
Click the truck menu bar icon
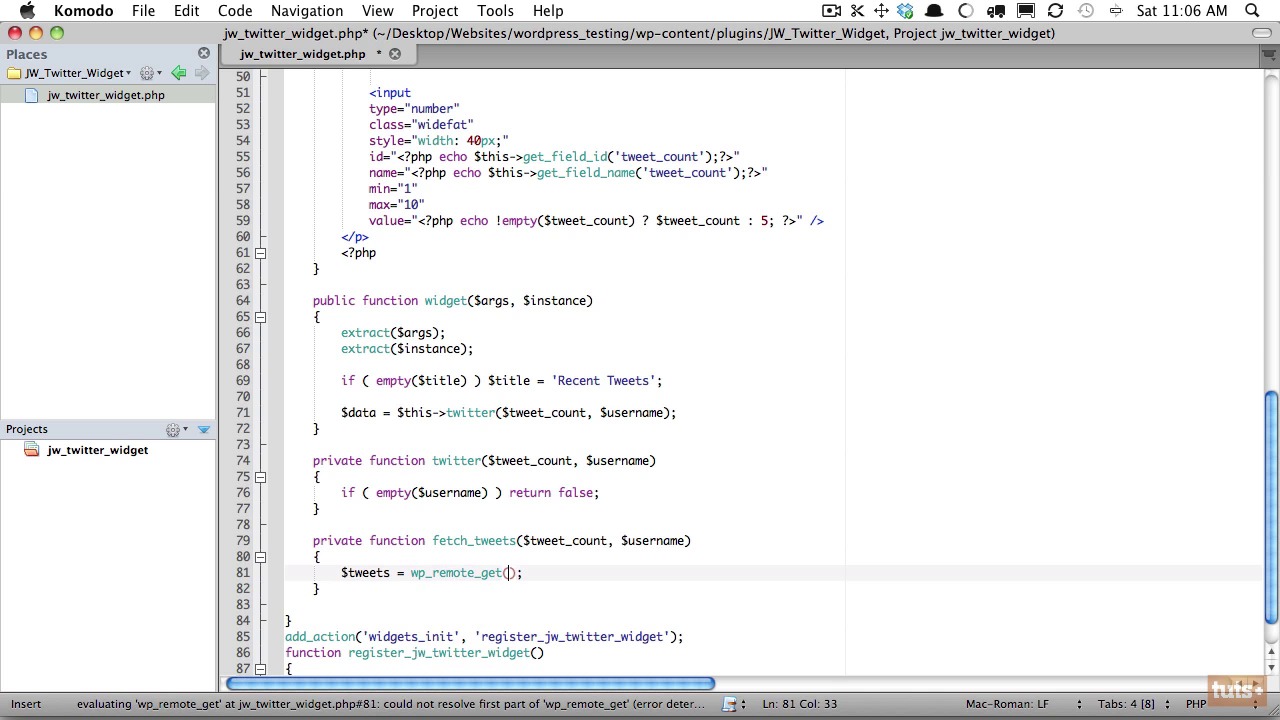tap(996, 11)
